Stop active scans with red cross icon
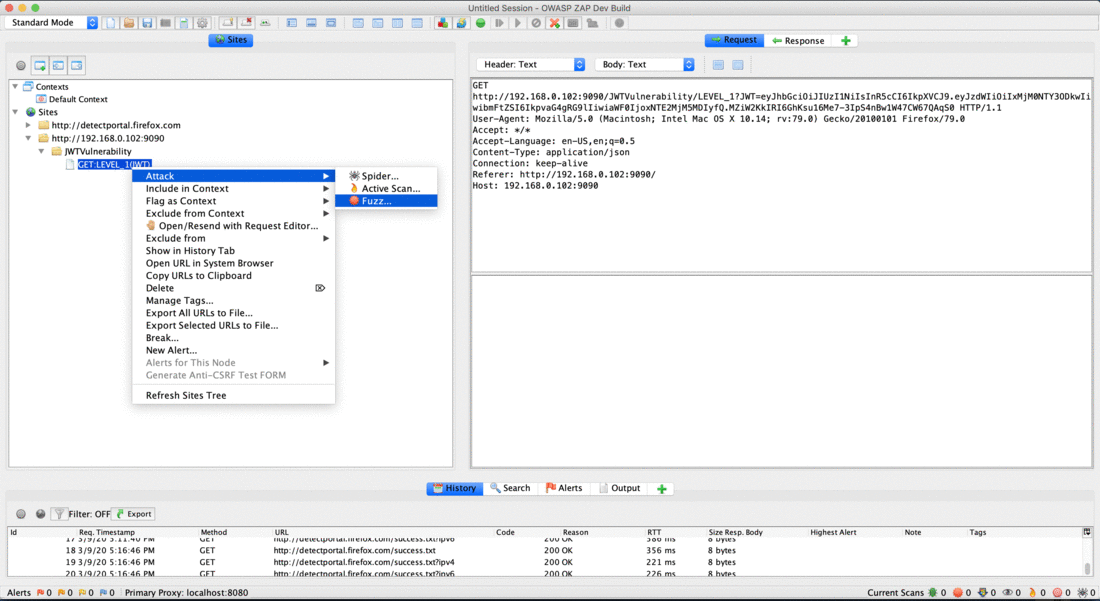The width and height of the screenshot is (1100, 601). click(555, 22)
